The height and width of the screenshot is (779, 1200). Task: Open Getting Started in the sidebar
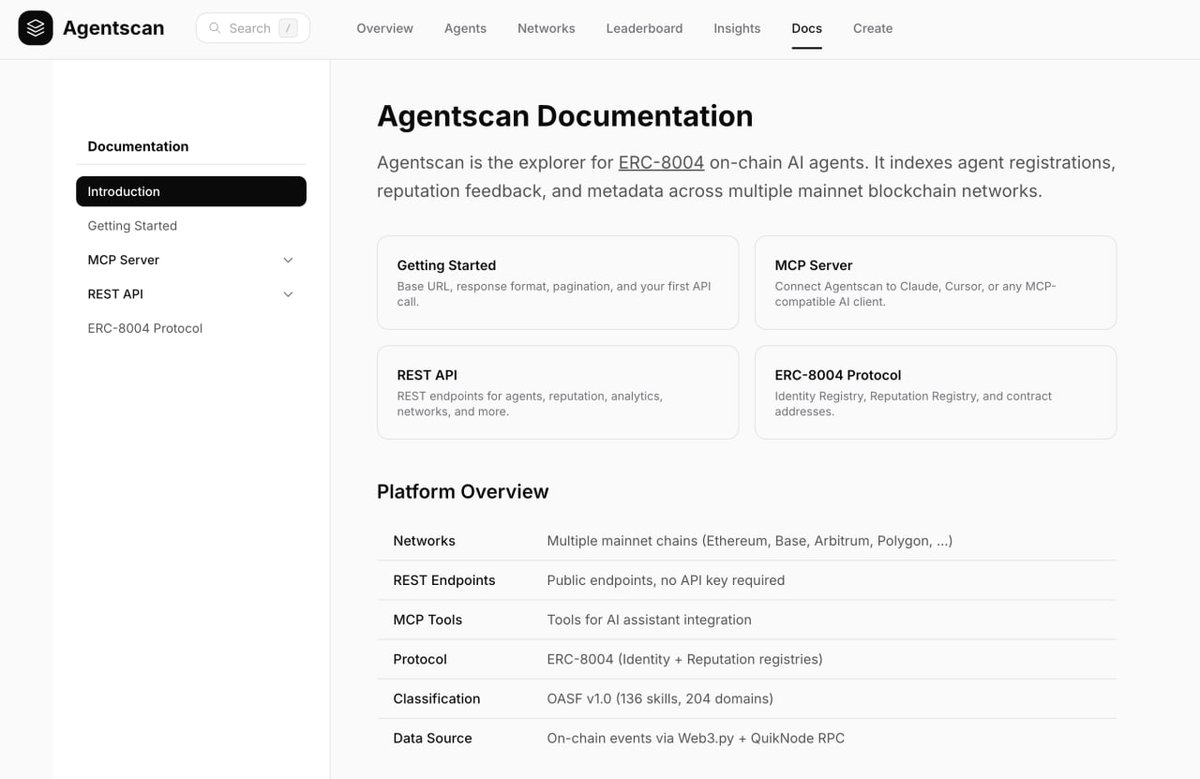click(132, 226)
